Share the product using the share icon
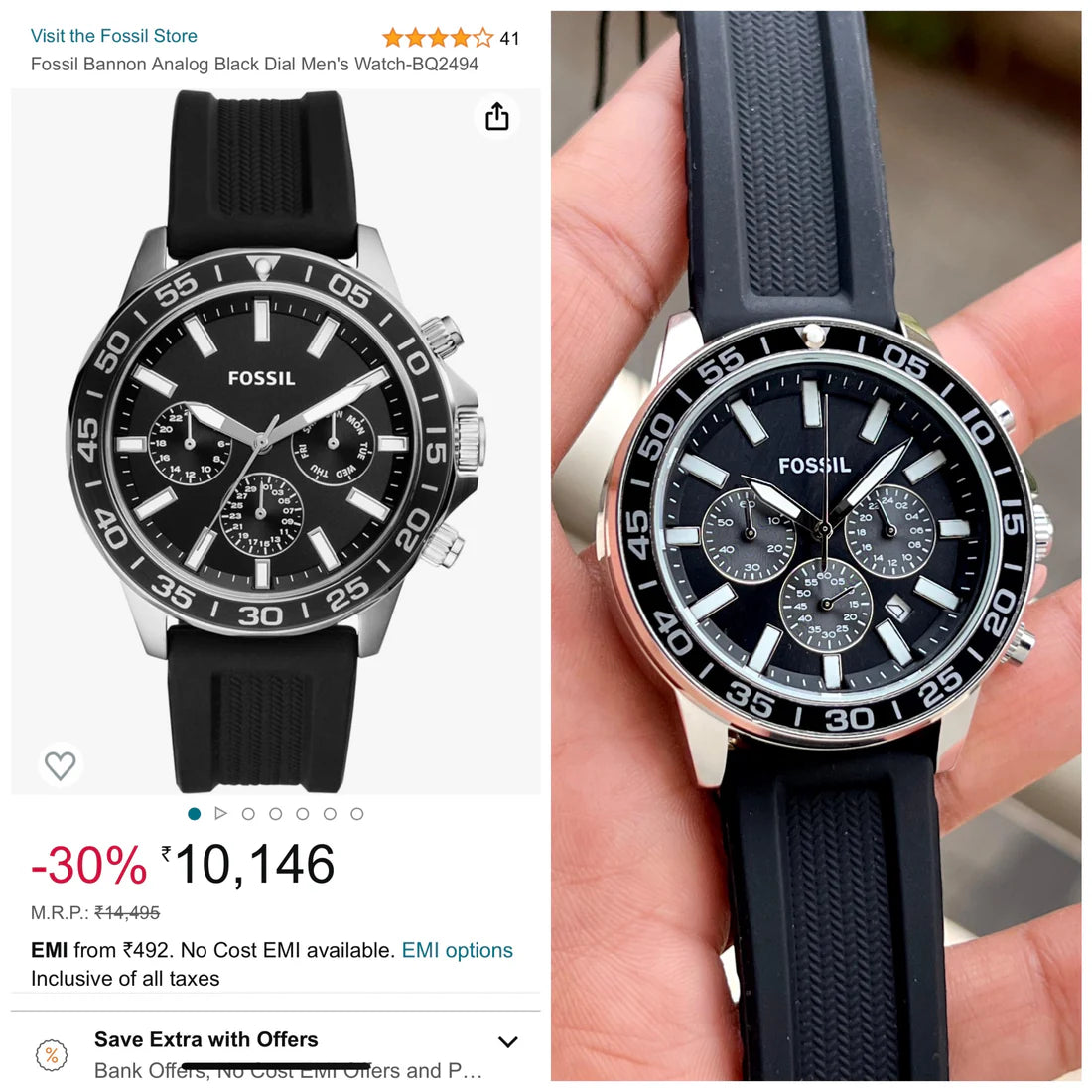 coord(496,116)
